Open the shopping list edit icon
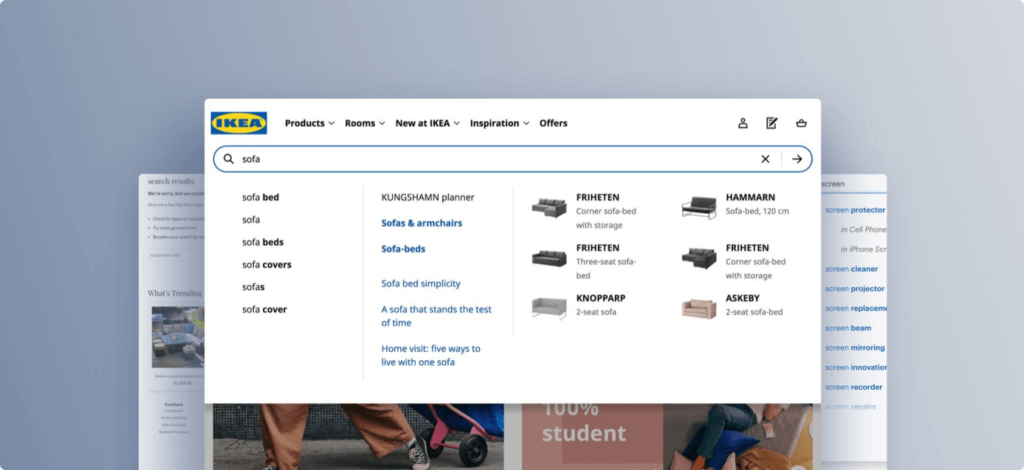Image resolution: width=1024 pixels, height=470 pixels. 771,123
